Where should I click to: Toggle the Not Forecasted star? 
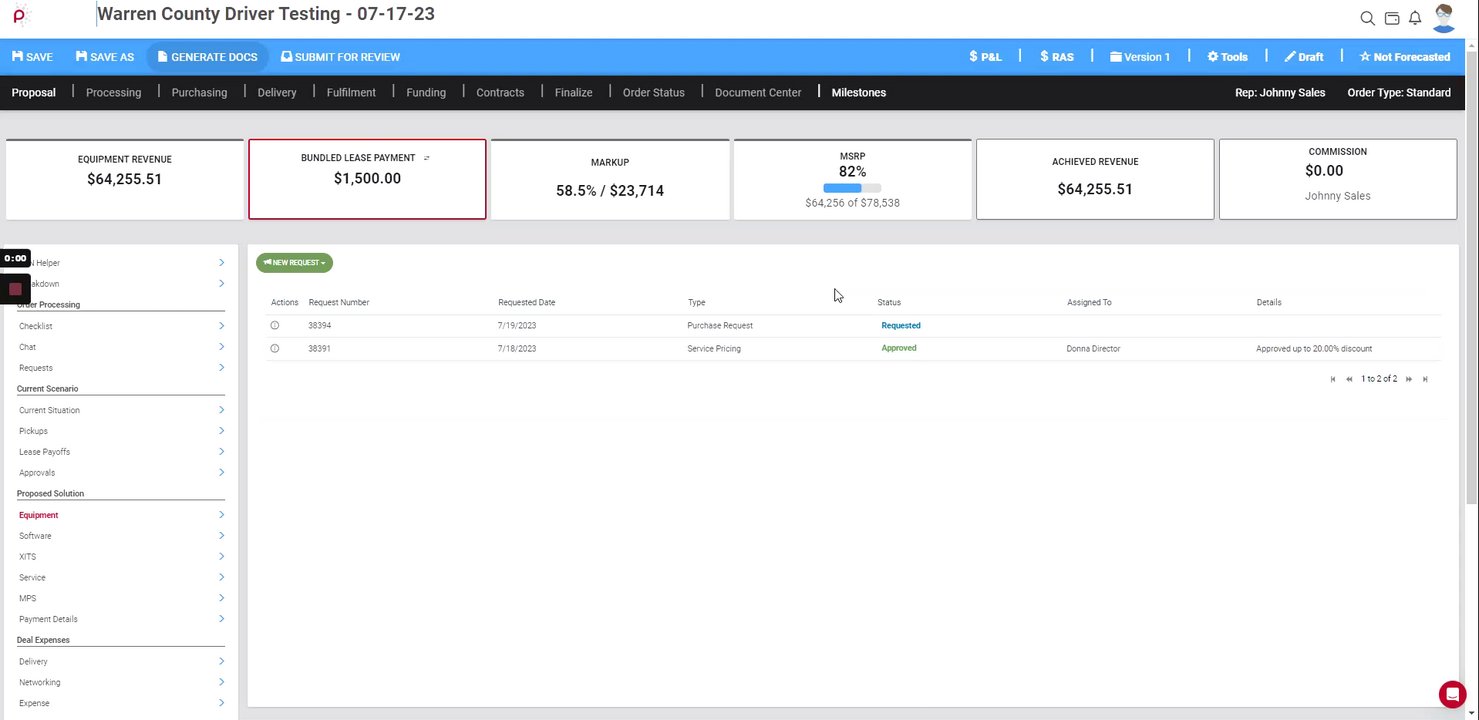(1405, 57)
